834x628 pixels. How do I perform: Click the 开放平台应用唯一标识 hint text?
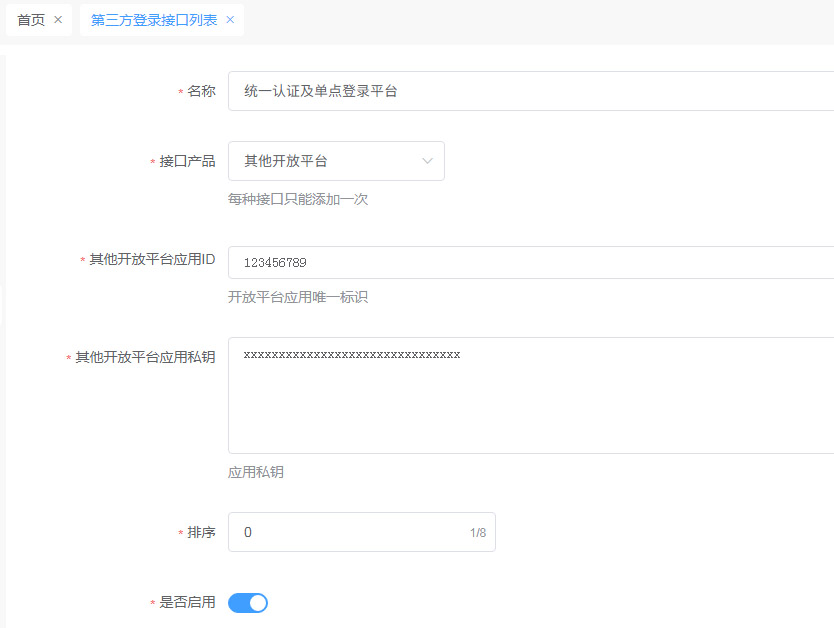pos(298,297)
